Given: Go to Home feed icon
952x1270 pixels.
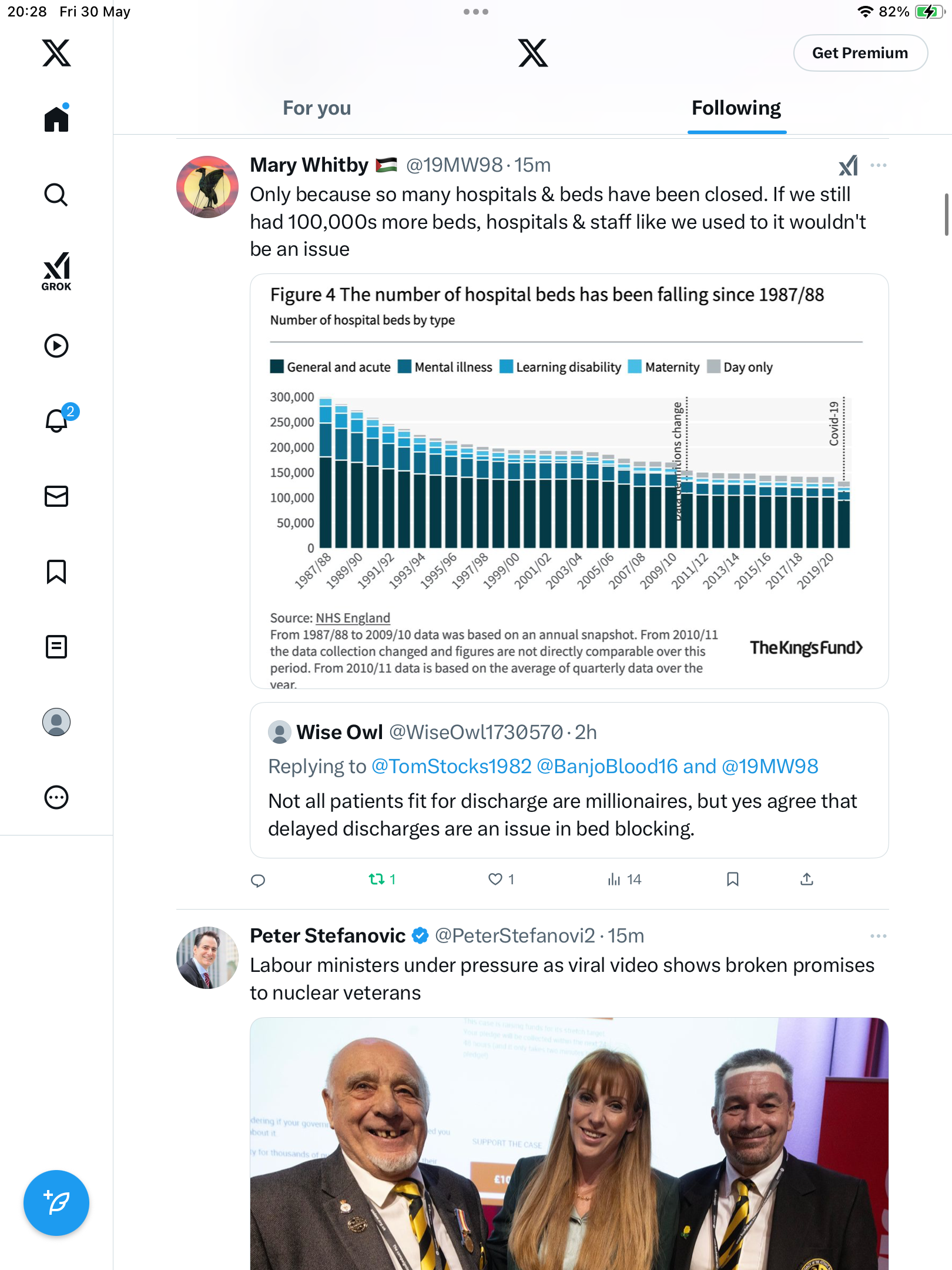Looking at the screenshot, I should pyautogui.click(x=56, y=118).
